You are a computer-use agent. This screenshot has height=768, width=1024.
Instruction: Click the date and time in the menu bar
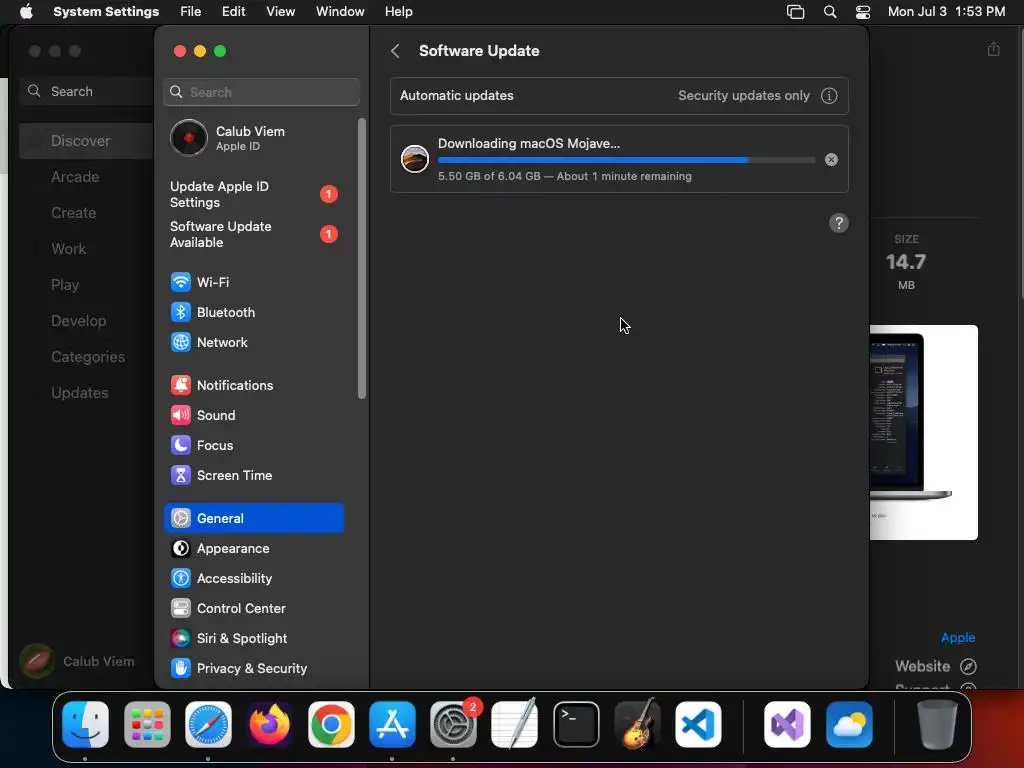946,12
